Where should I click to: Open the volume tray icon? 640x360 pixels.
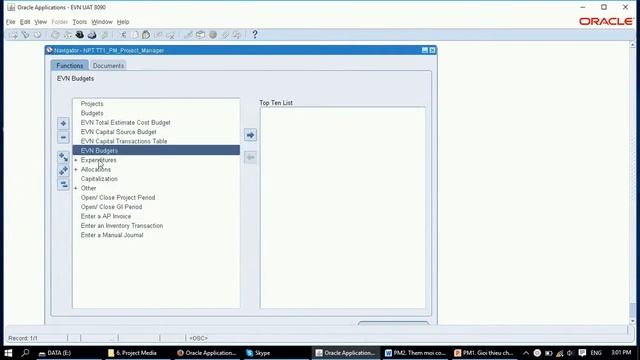570,353
